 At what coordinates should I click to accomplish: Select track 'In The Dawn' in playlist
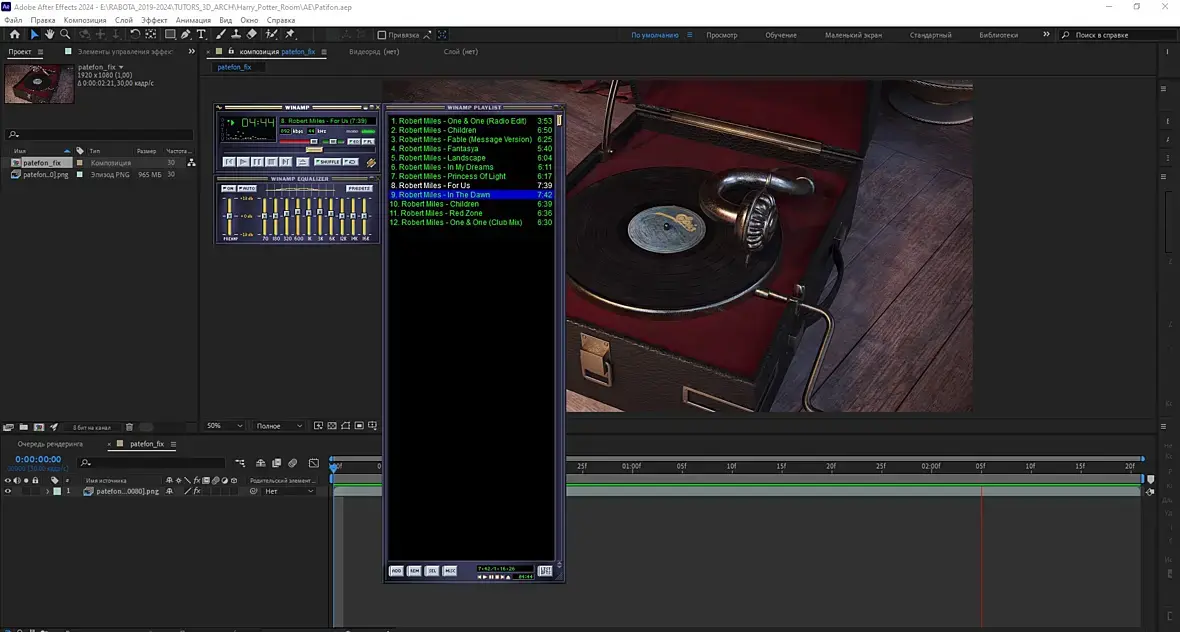pyautogui.click(x=467, y=195)
